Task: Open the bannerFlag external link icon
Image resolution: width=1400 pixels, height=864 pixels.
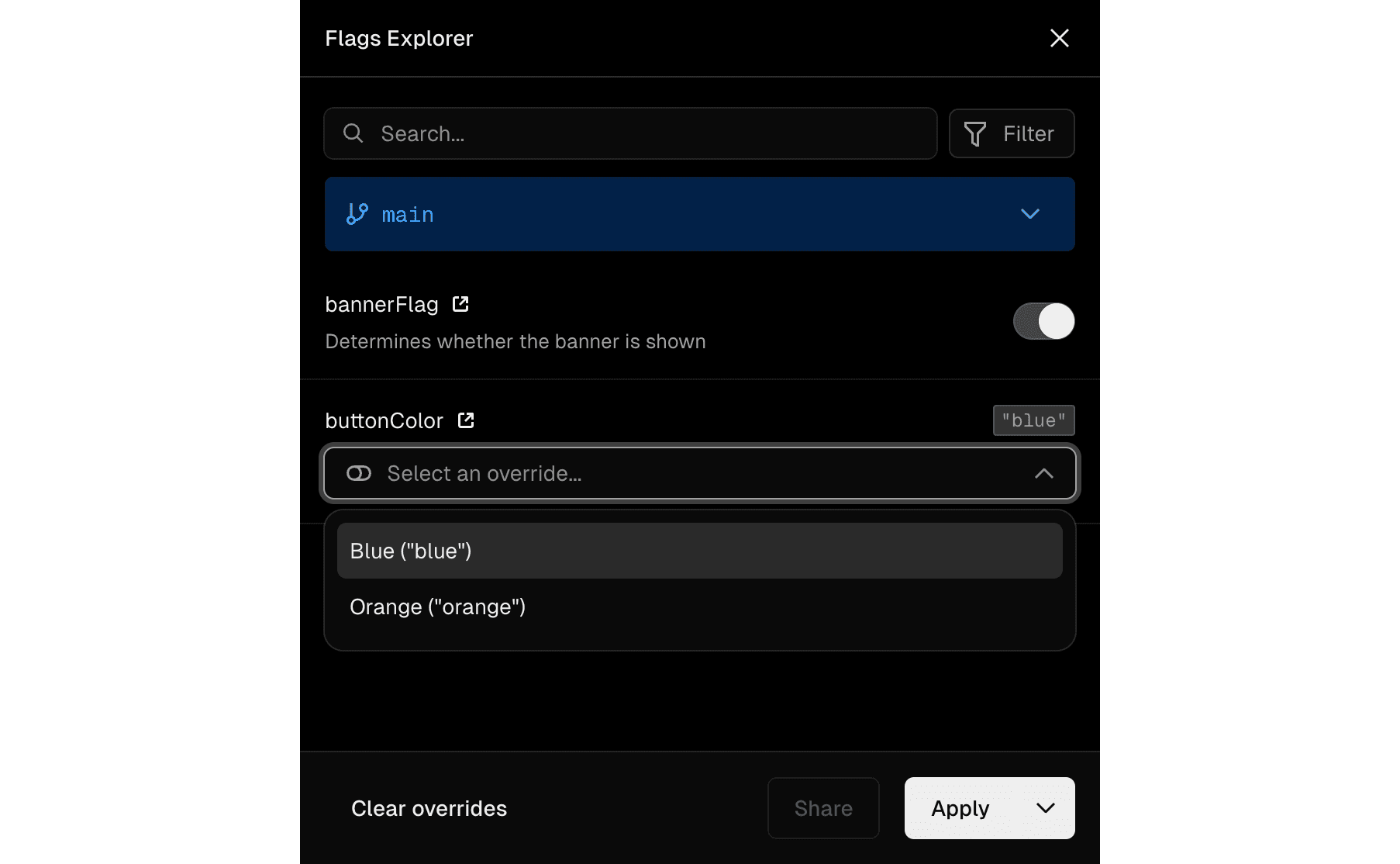Action: coord(461,304)
